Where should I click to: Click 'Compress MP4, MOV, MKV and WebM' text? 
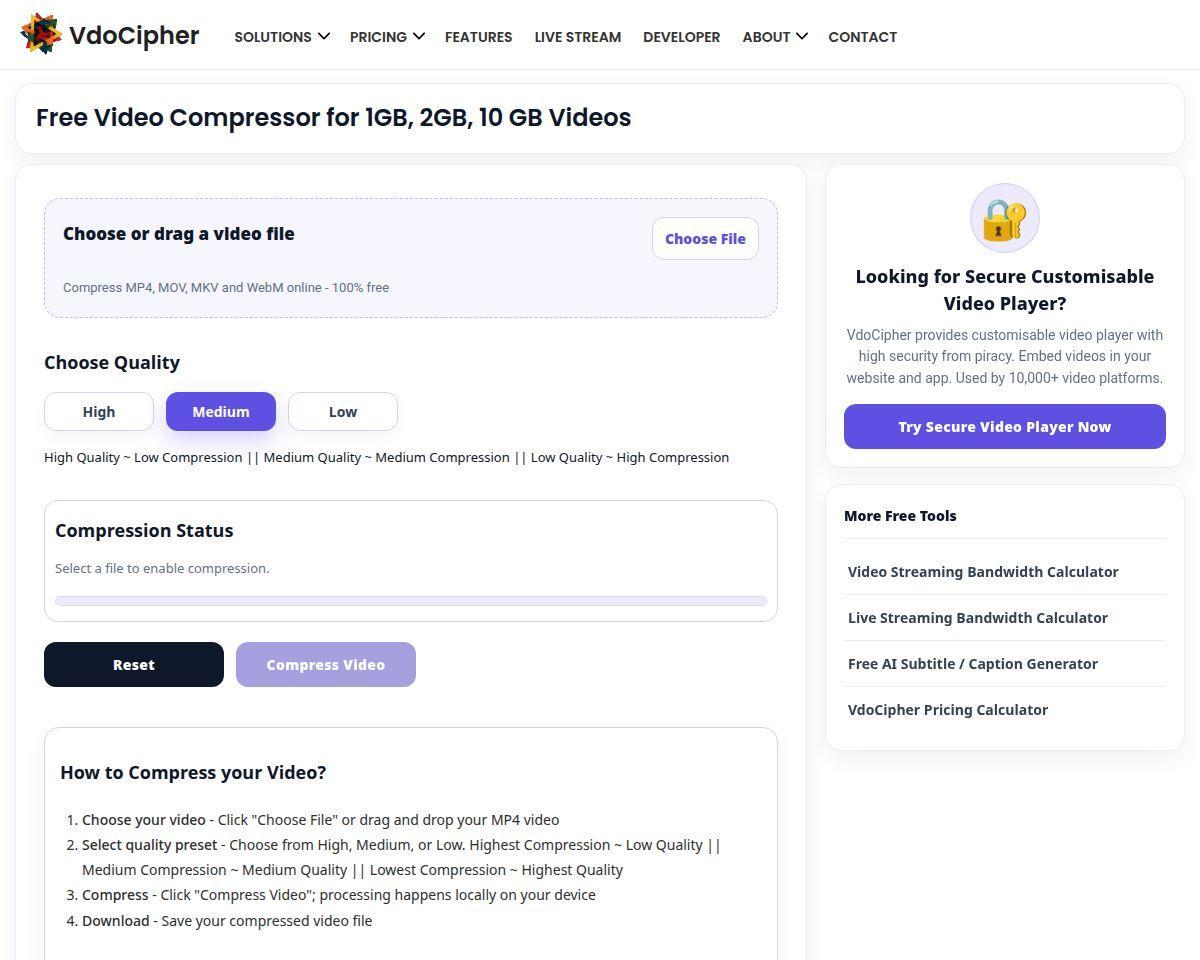click(226, 287)
